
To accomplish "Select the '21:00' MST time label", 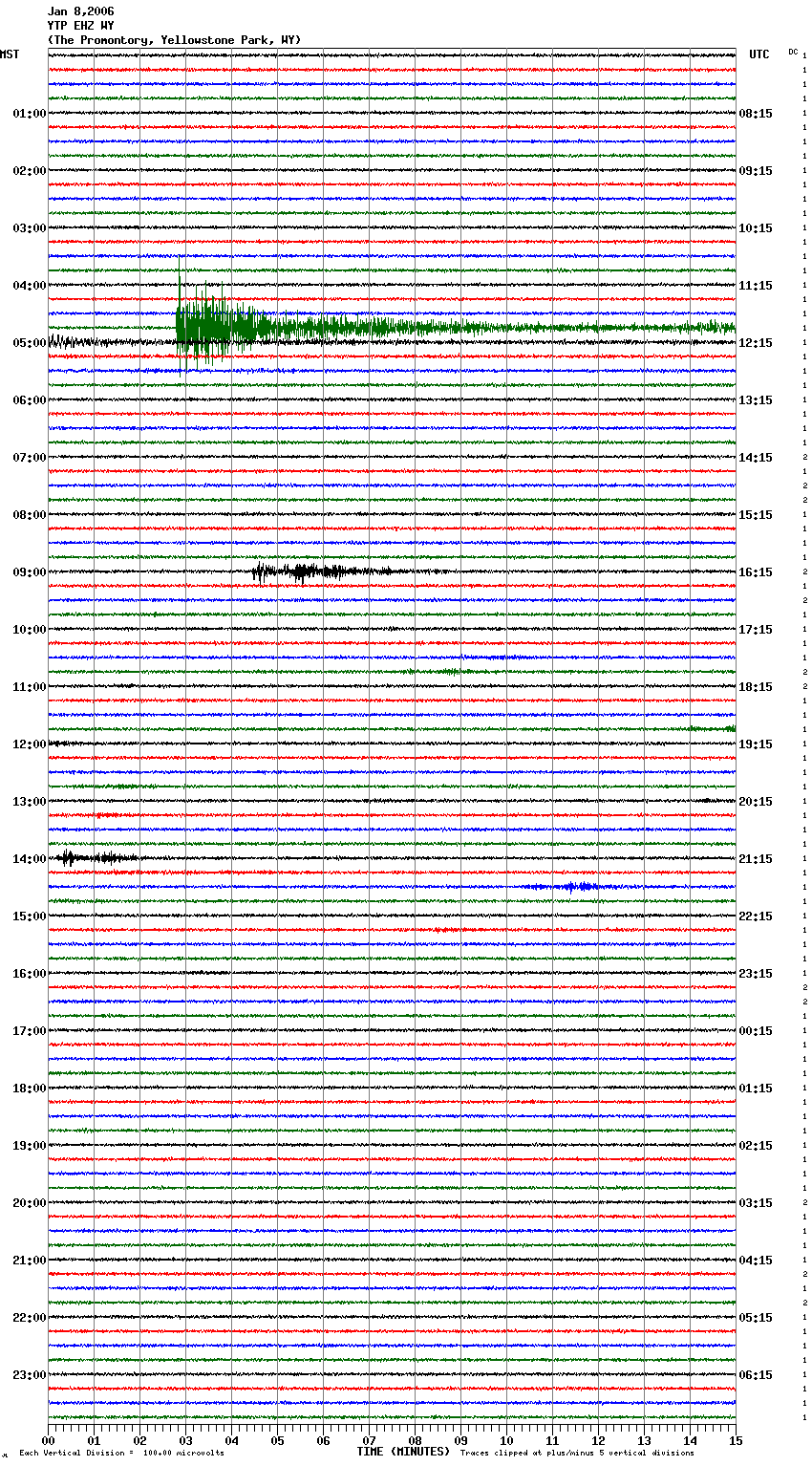I will (x=29, y=1261).
